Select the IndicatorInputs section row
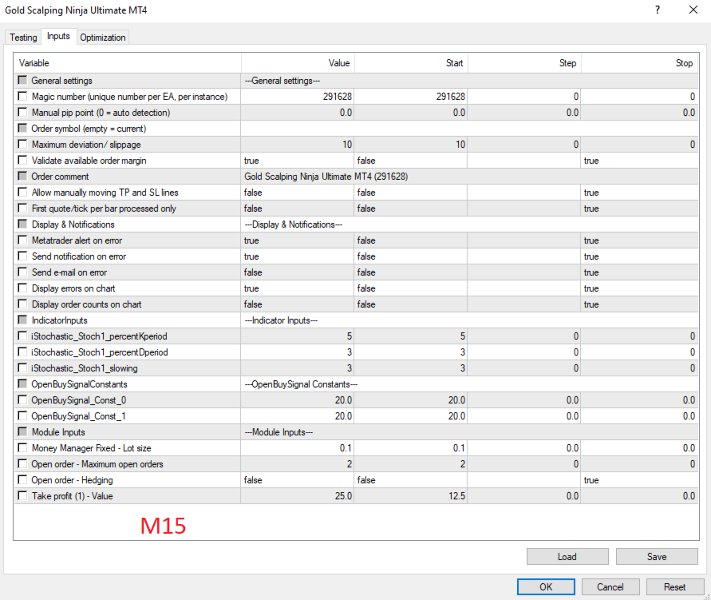The image size is (711, 600). pos(356,320)
